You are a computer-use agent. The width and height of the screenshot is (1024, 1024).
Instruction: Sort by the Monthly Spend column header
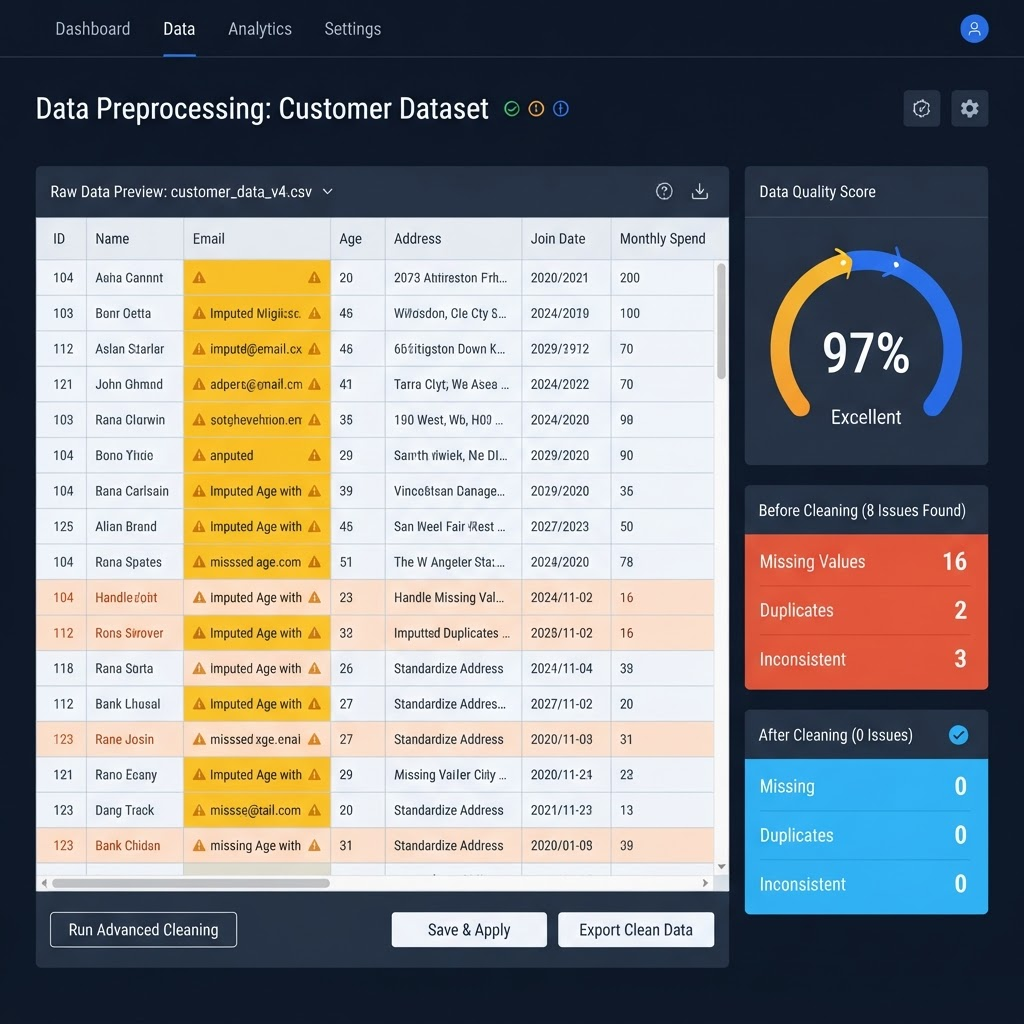(662, 238)
